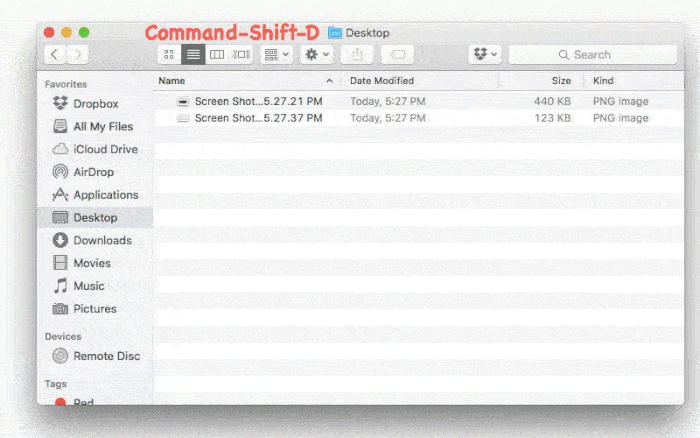Switch to column view
700x438 pixels.
tap(217, 54)
